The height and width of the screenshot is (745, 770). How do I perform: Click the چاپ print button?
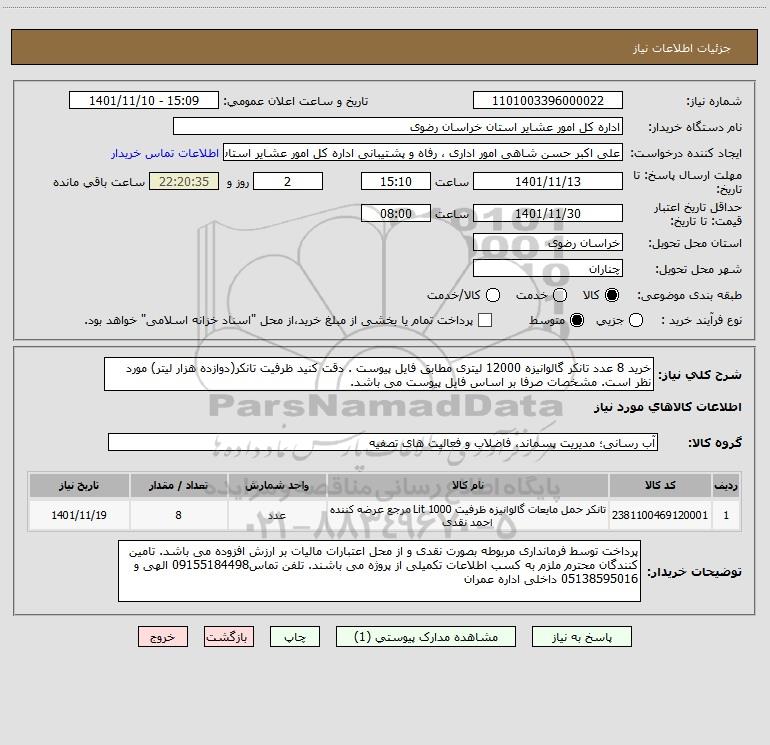tap(295, 636)
